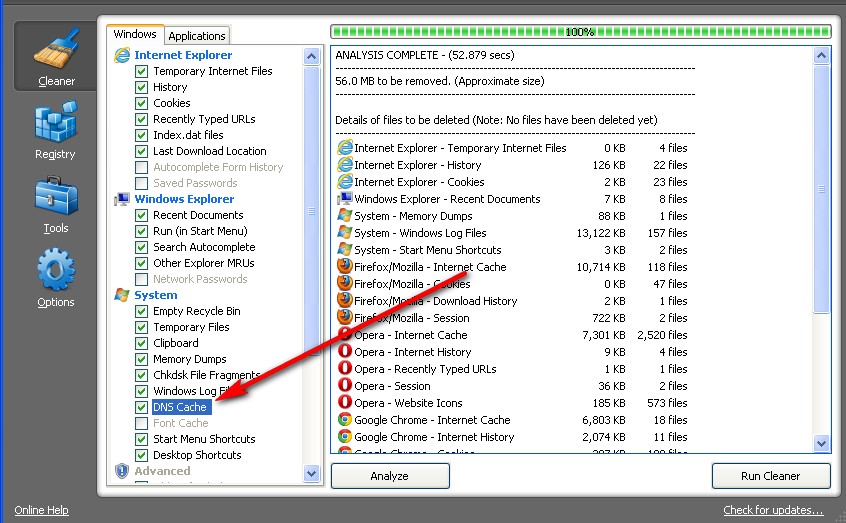This screenshot has width=846, height=523.
Task: Click the Windows Explorer group icon
Action: 122,199
